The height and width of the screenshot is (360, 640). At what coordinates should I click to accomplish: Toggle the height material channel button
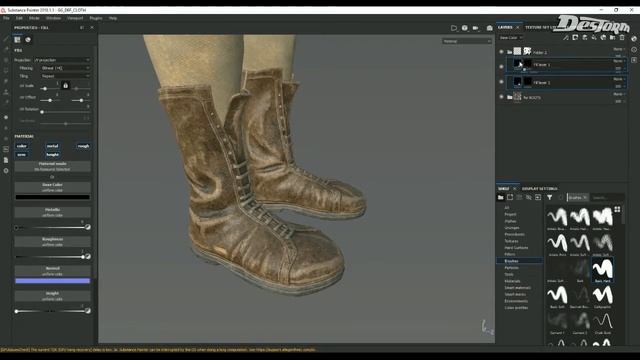click(x=53, y=155)
